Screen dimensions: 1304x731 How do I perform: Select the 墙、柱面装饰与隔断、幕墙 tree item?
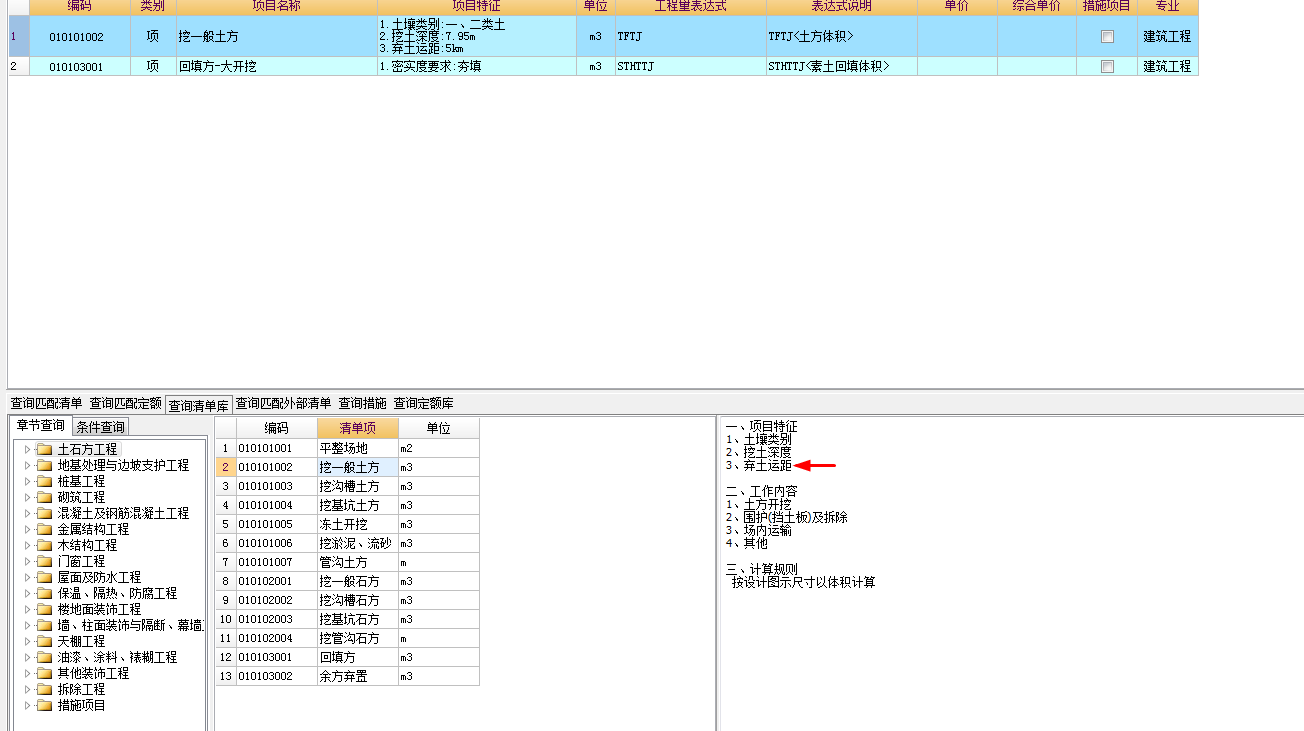click(130, 625)
